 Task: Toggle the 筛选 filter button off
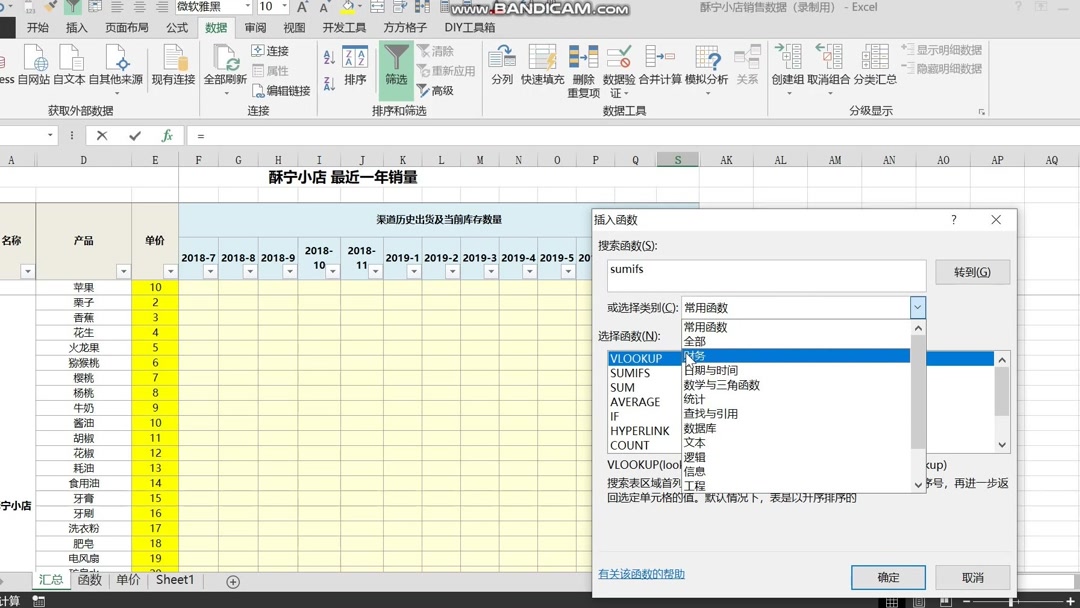click(396, 70)
